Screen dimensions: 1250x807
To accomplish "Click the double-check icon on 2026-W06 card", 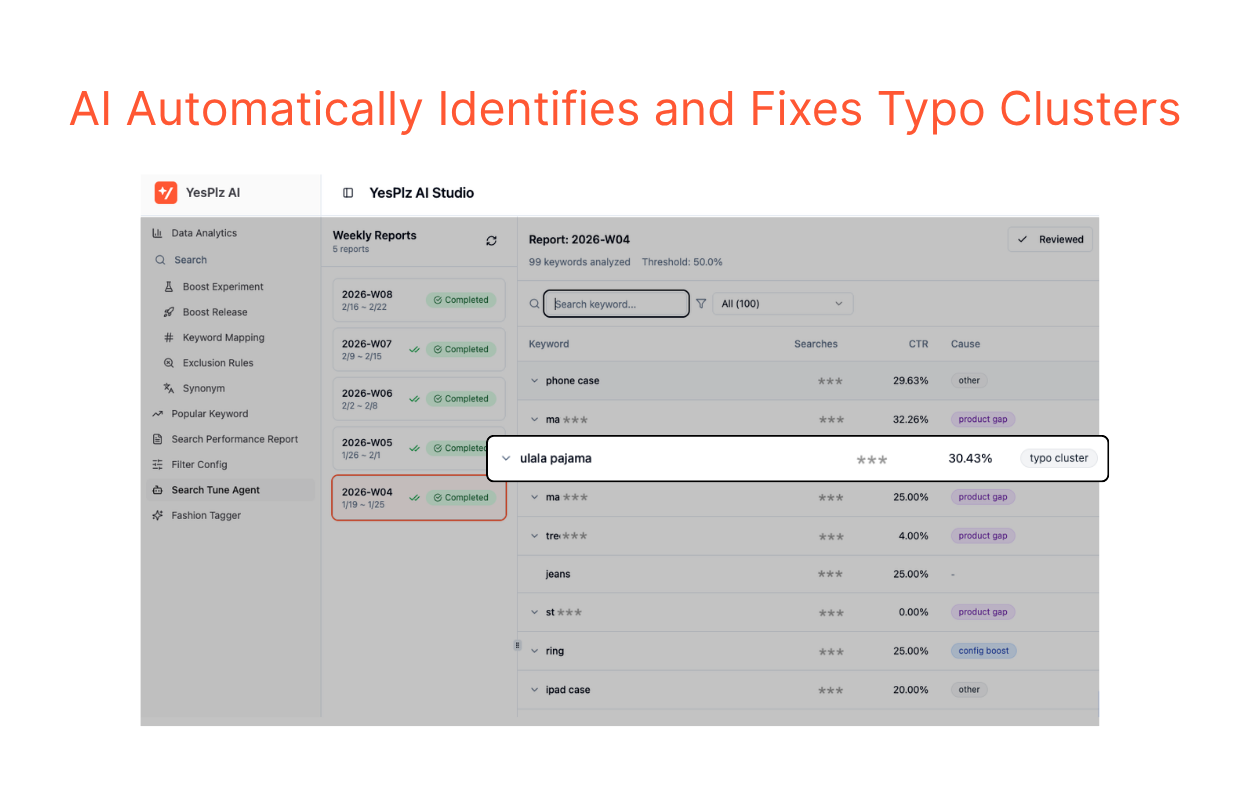I will tap(414, 399).
